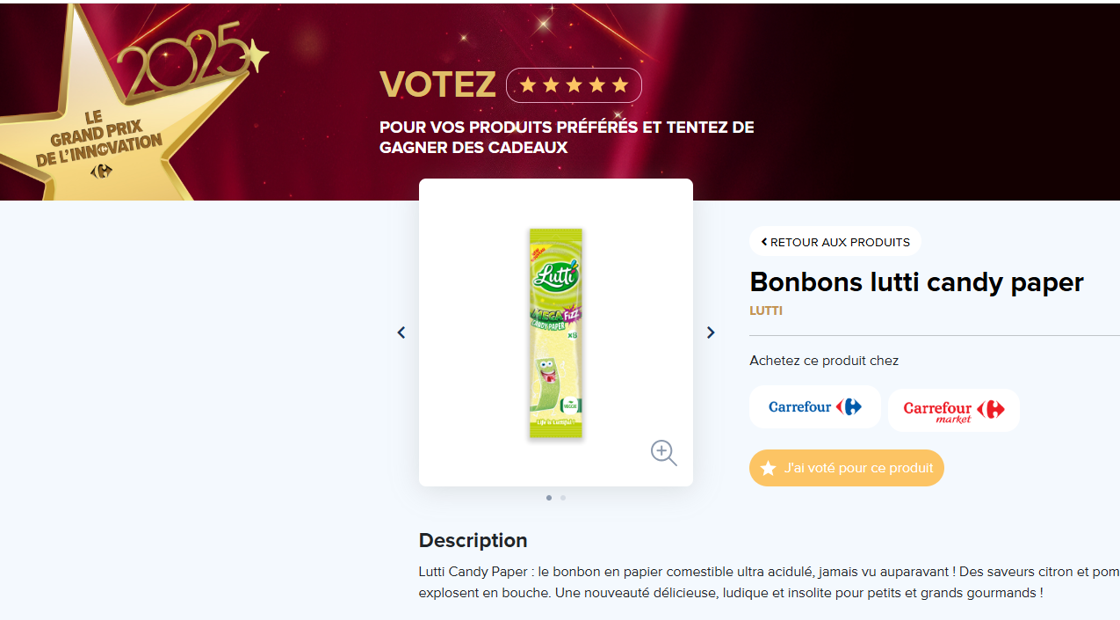Show the previous product image

(x=401, y=333)
